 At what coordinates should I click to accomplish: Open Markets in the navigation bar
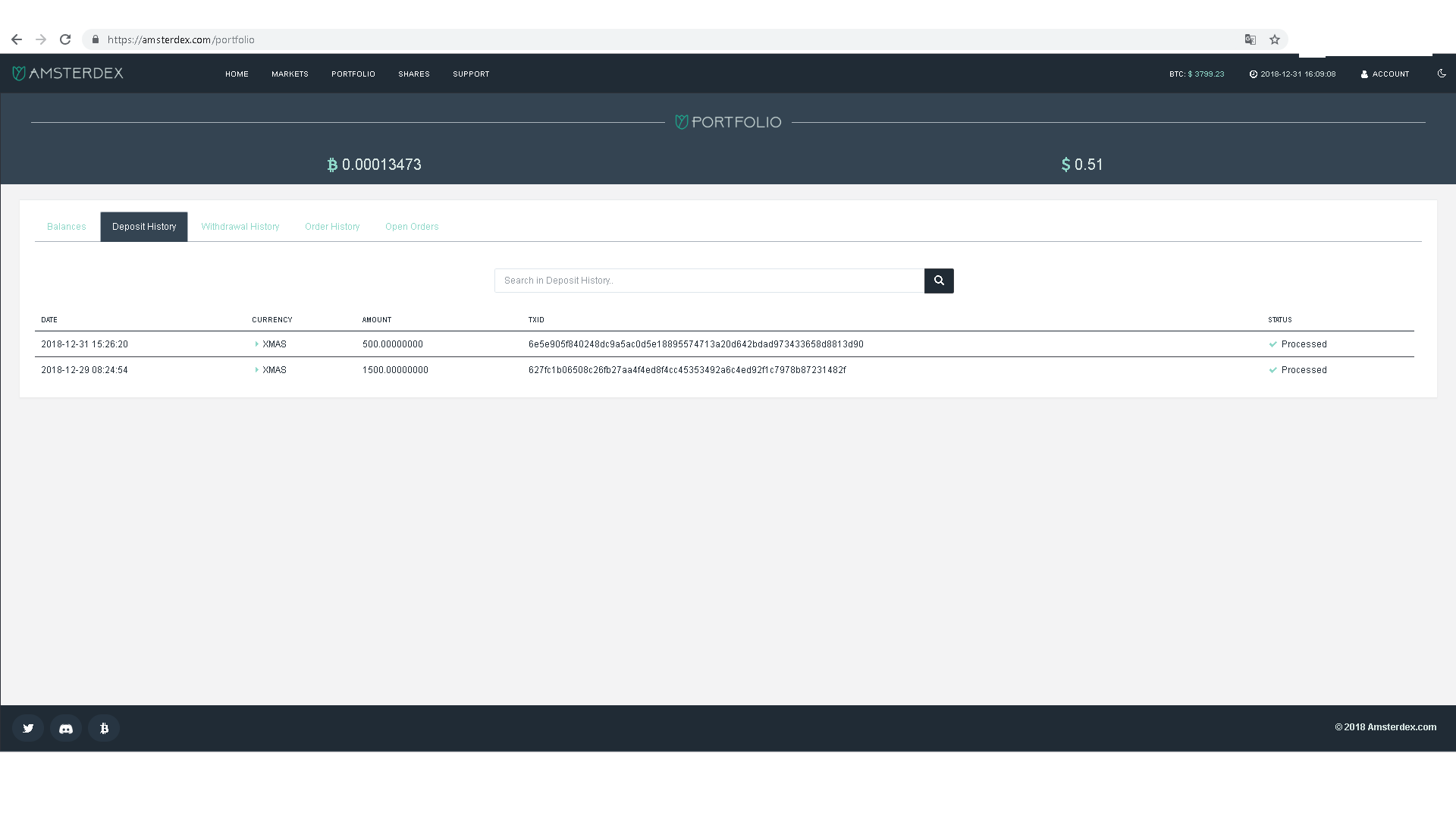point(290,74)
